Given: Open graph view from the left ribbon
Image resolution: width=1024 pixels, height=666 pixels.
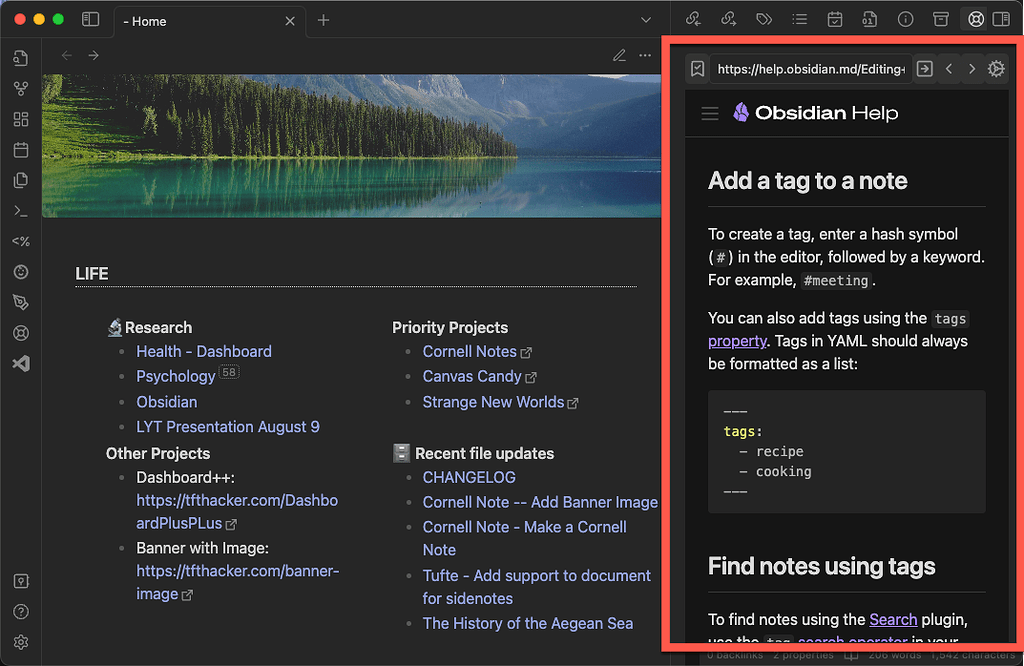Looking at the screenshot, I should click(x=21, y=88).
